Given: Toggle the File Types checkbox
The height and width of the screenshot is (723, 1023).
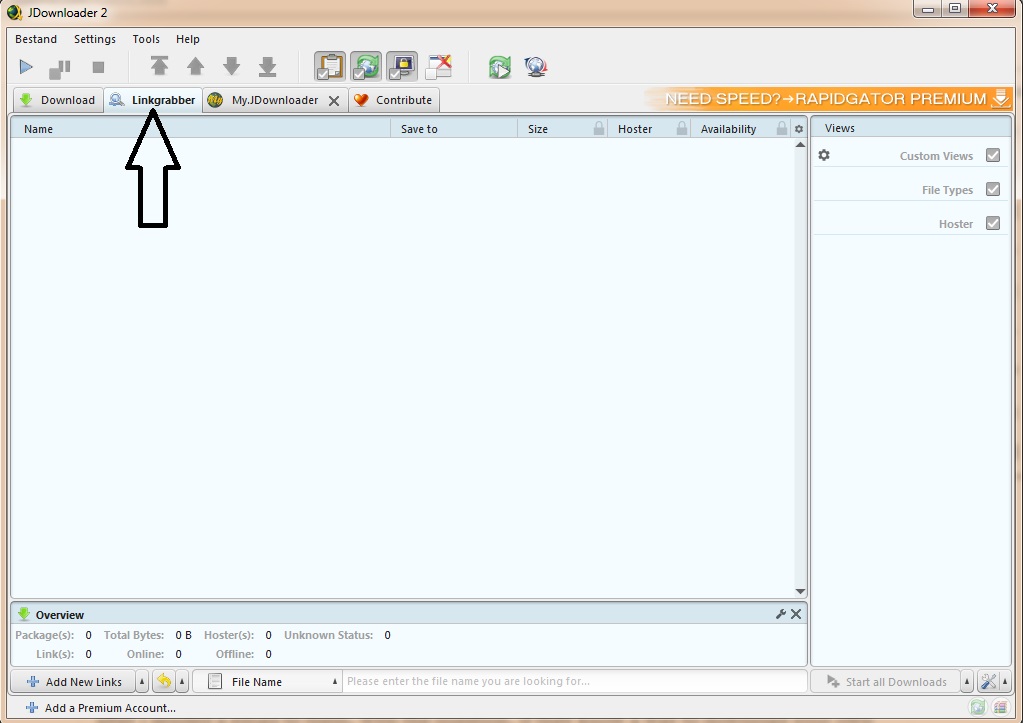Looking at the screenshot, I should pos(993,189).
